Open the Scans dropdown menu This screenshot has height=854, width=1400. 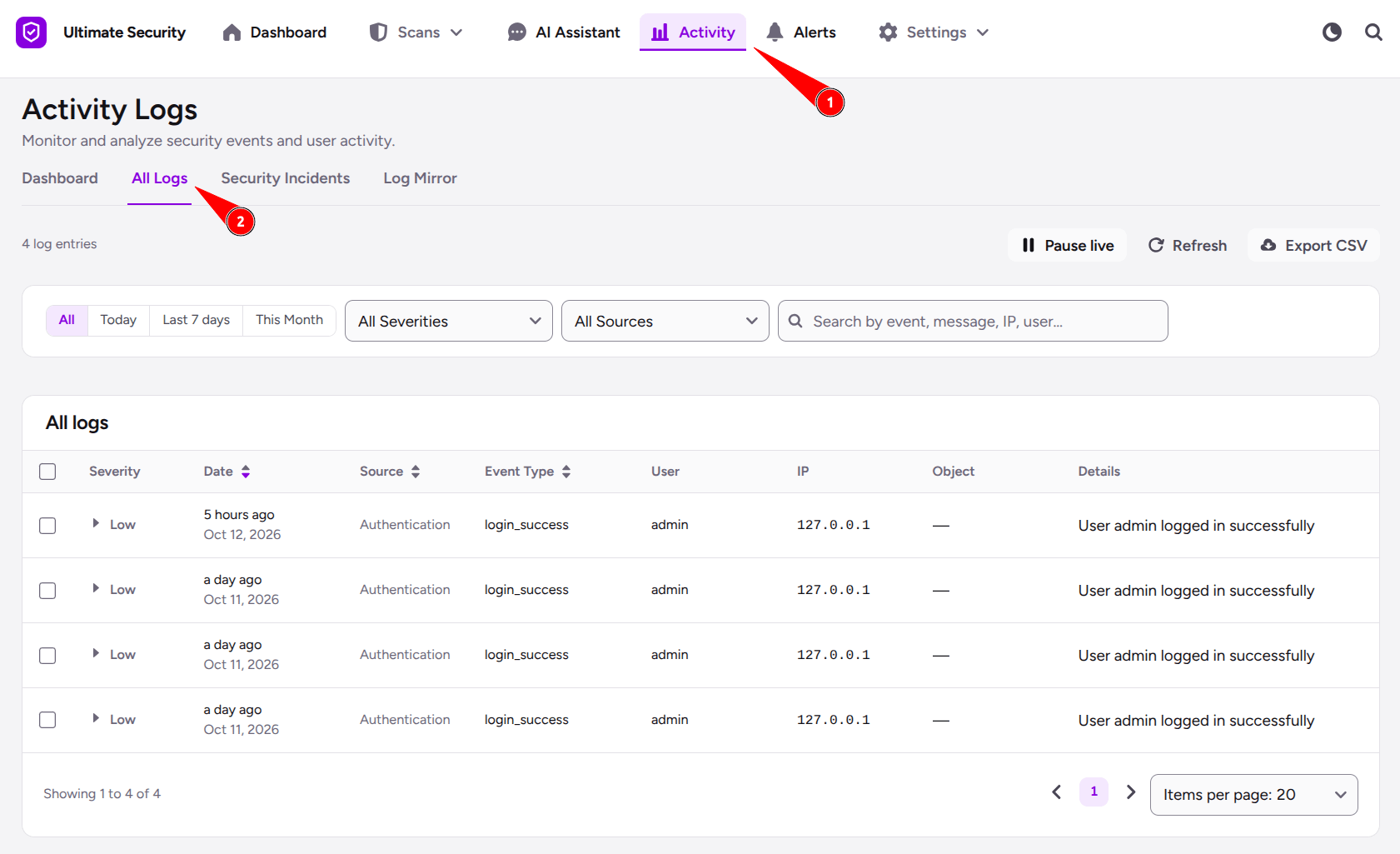[416, 32]
